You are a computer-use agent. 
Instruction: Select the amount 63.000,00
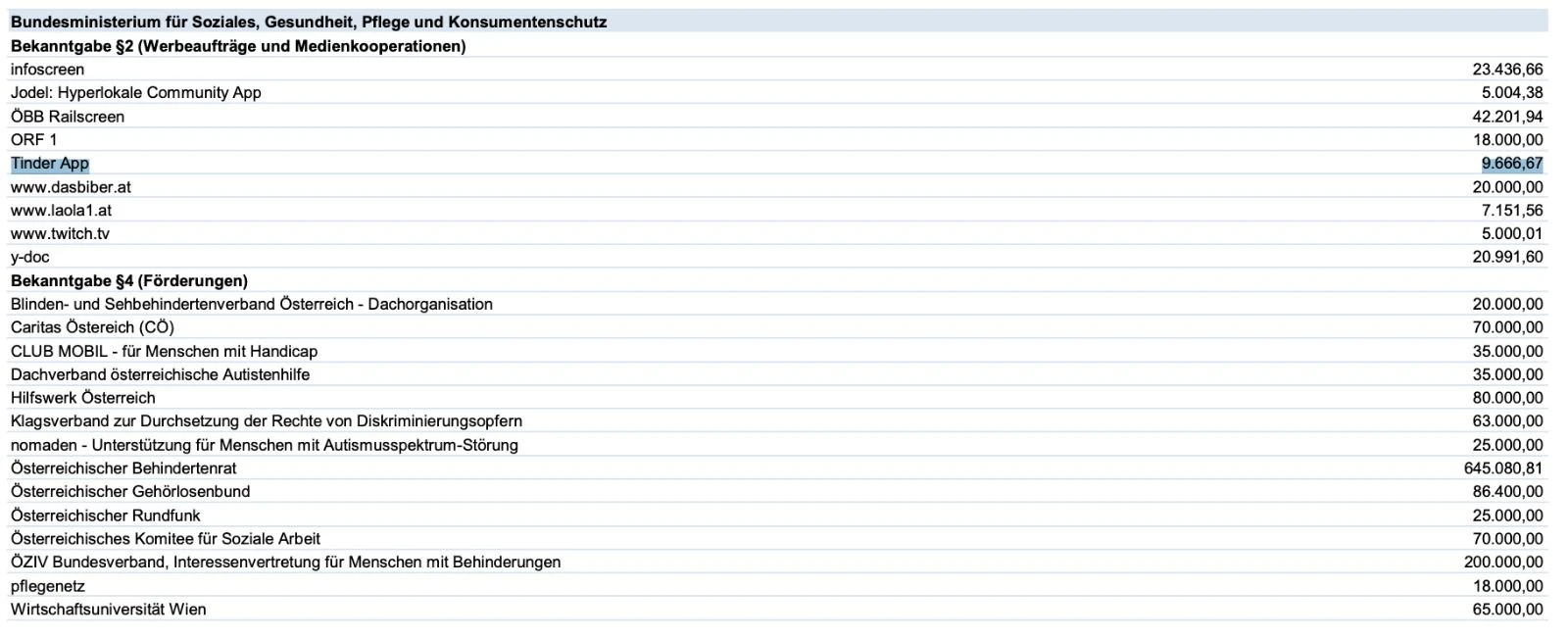[1507, 421]
